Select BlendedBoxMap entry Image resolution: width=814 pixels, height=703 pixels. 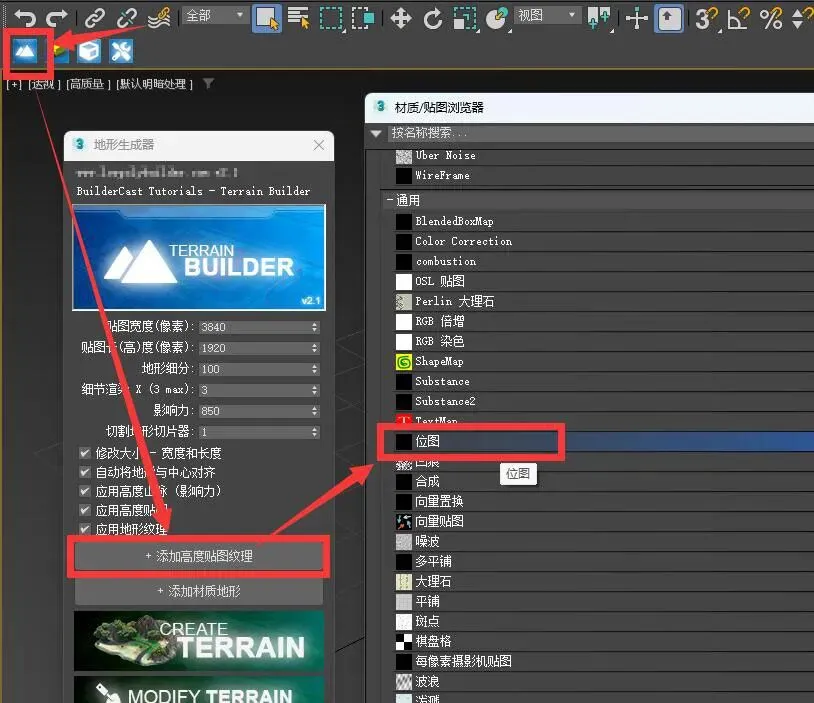[x=602, y=221]
